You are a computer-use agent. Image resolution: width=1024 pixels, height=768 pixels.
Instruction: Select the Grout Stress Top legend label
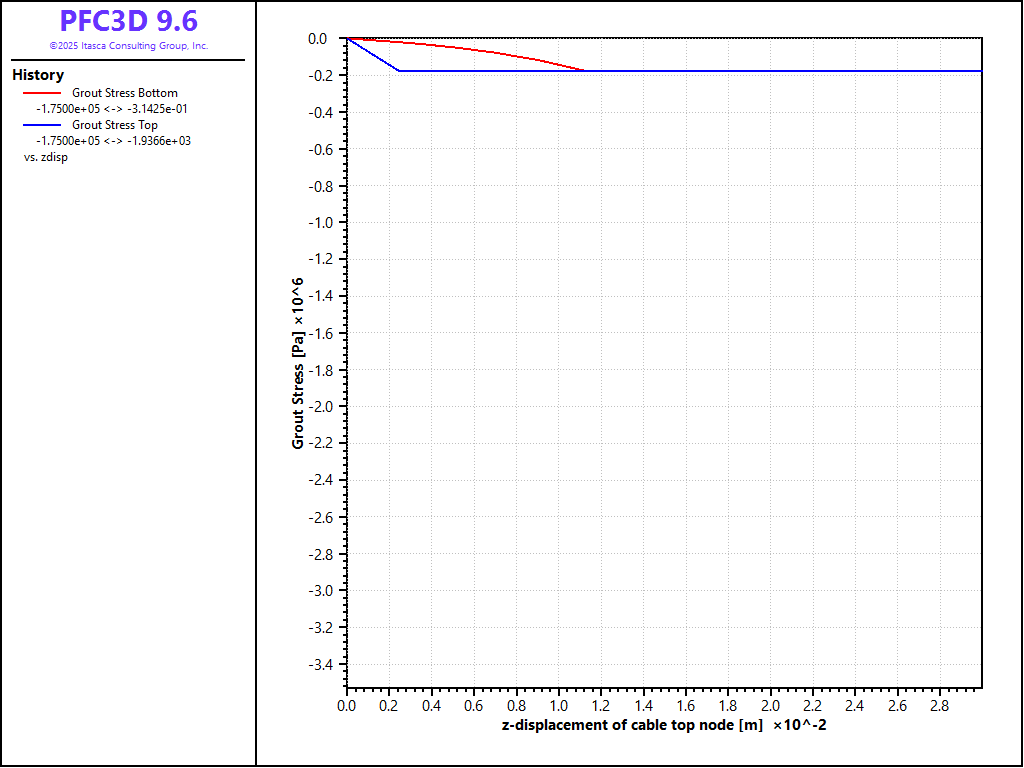[x=114, y=125]
